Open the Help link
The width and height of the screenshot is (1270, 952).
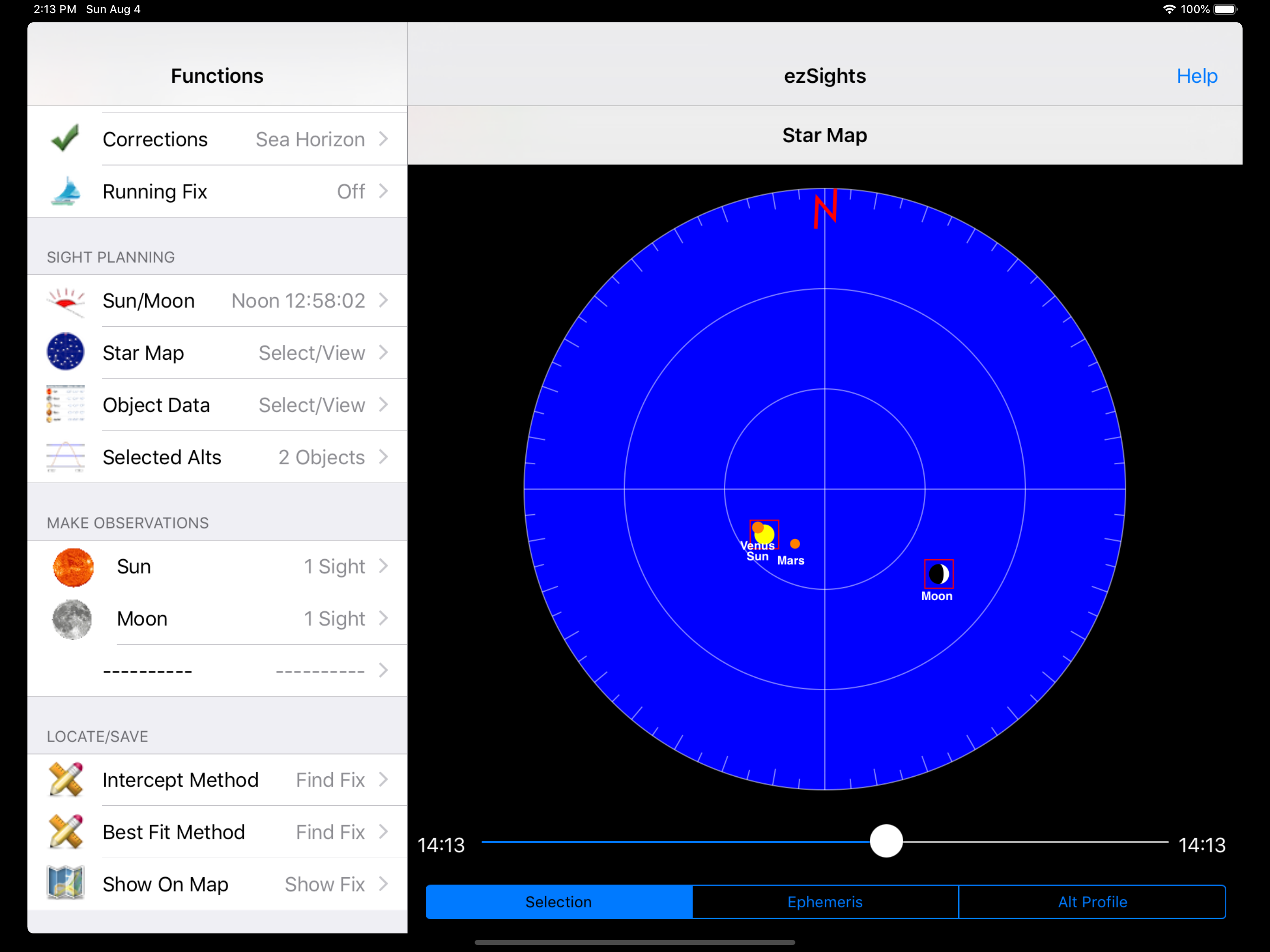point(1197,76)
